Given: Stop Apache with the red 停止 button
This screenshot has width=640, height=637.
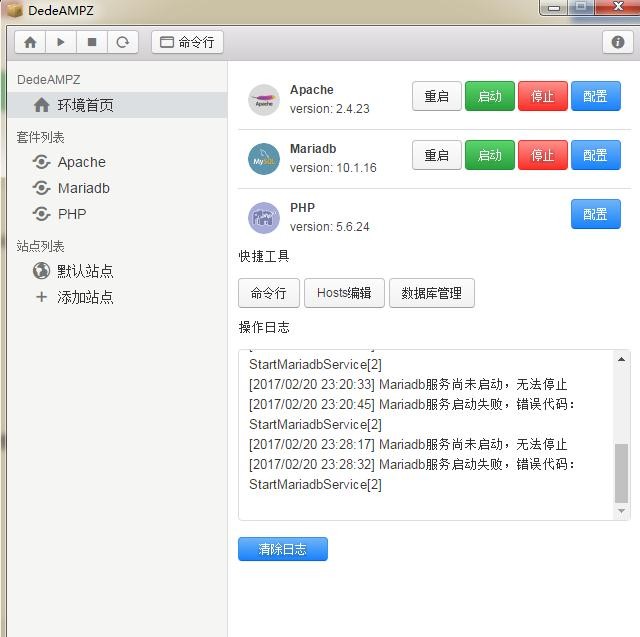Looking at the screenshot, I should pyautogui.click(x=543, y=96).
